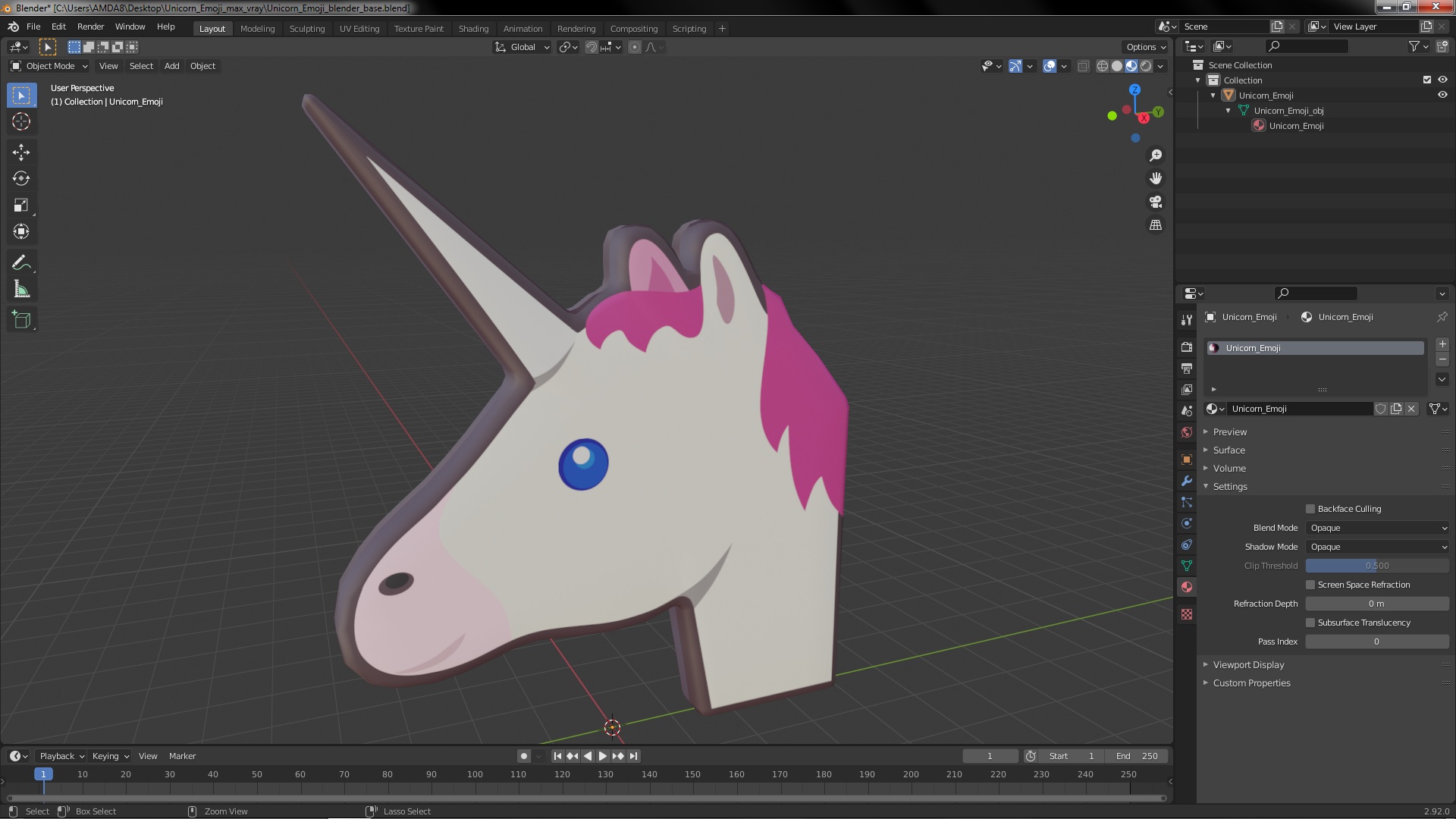Image resolution: width=1456 pixels, height=819 pixels.
Task: Select the Rotate tool
Action: pyautogui.click(x=21, y=178)
